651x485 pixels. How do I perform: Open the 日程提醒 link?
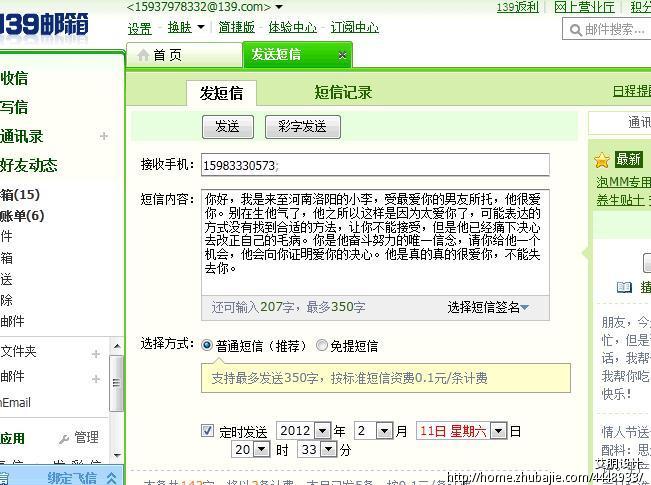pyautogui.click(x=632, y=91)
